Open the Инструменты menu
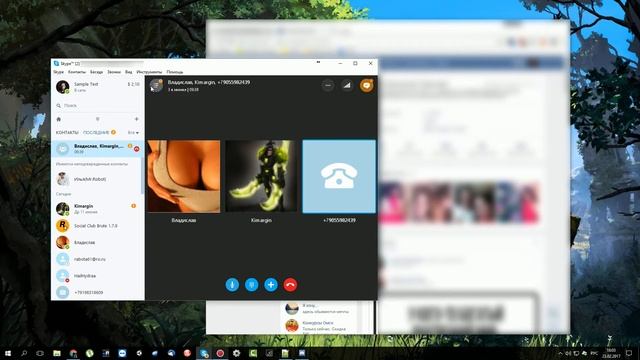This screenshot has height=360, width=640. point(149,72)
